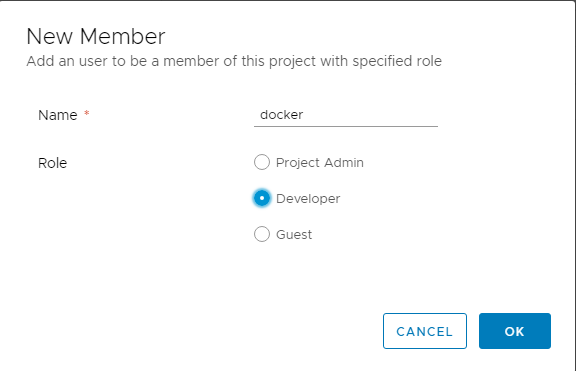Click the New Member dialog heading
Viewport: 576px width, 371px height.
(x=96, y=36)
